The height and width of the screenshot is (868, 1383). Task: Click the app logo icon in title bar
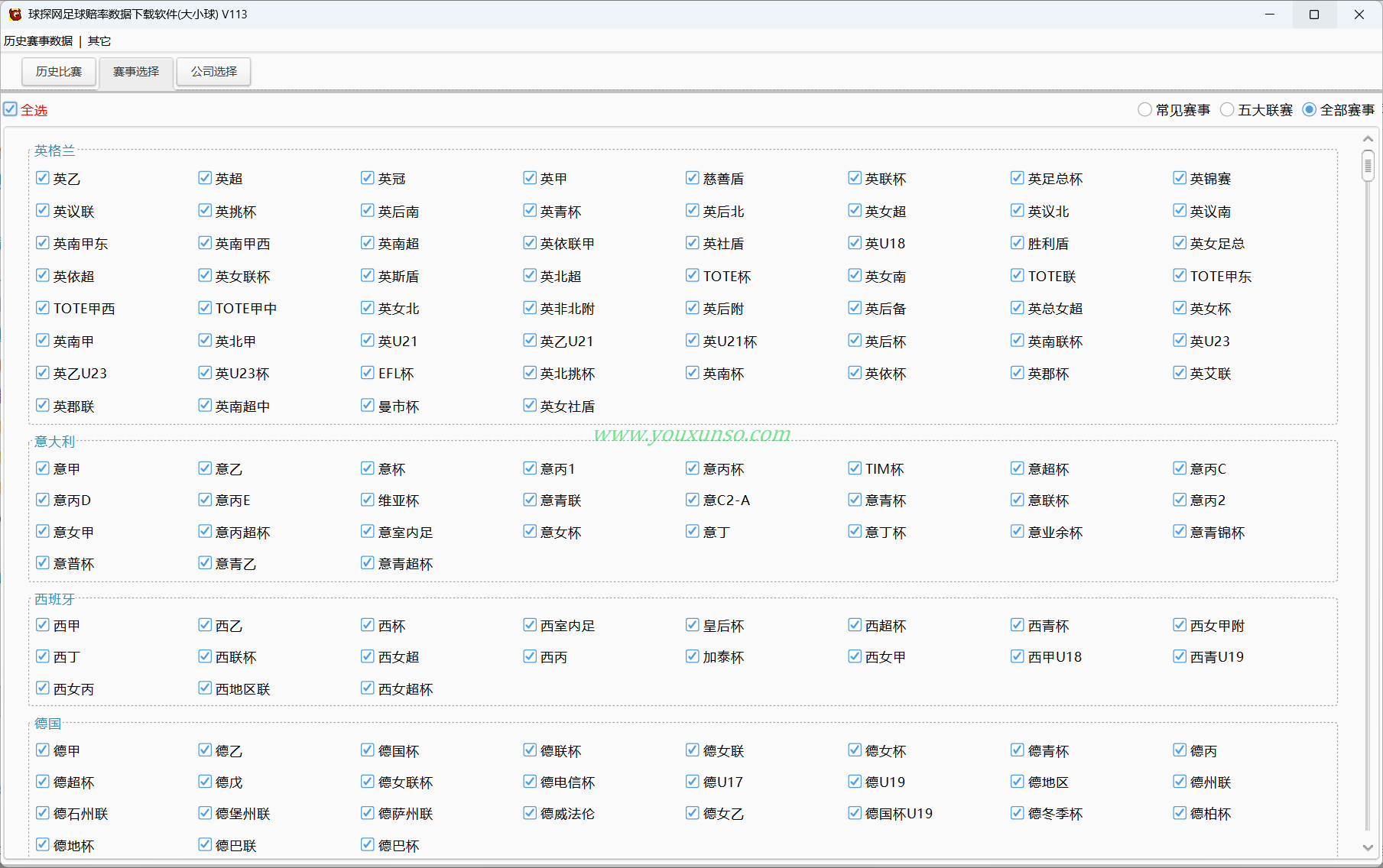(15, 15)
